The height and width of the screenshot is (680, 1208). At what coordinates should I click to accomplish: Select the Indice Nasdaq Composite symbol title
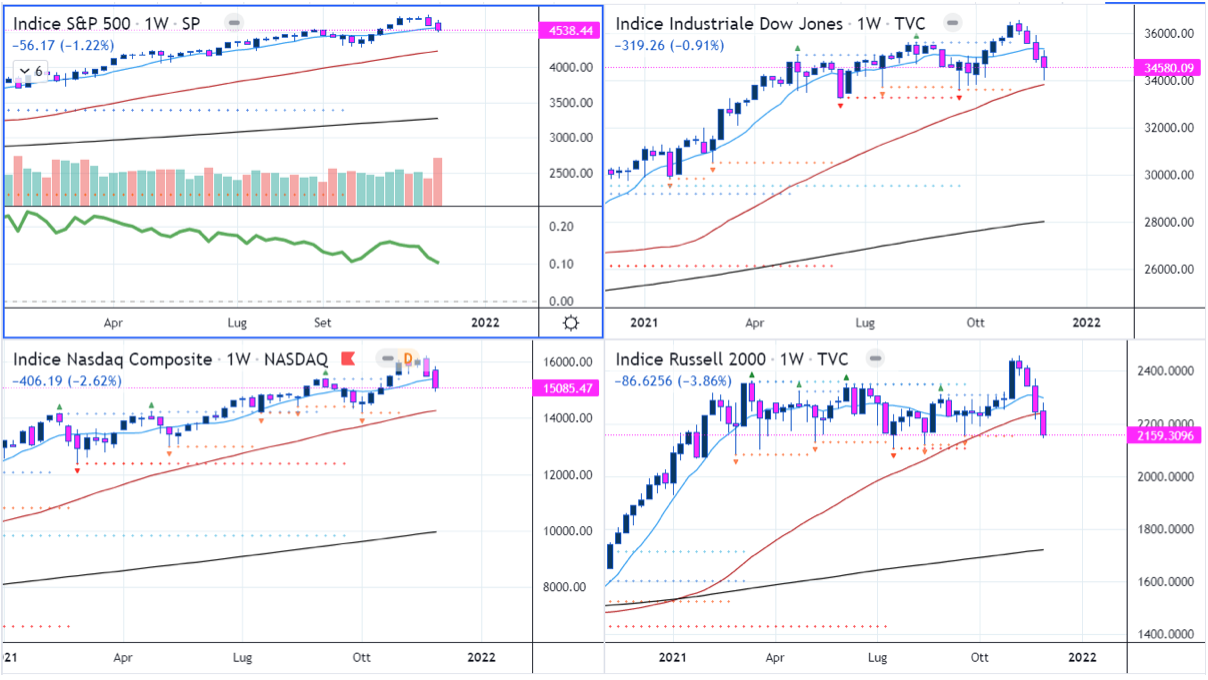(112, 358)
